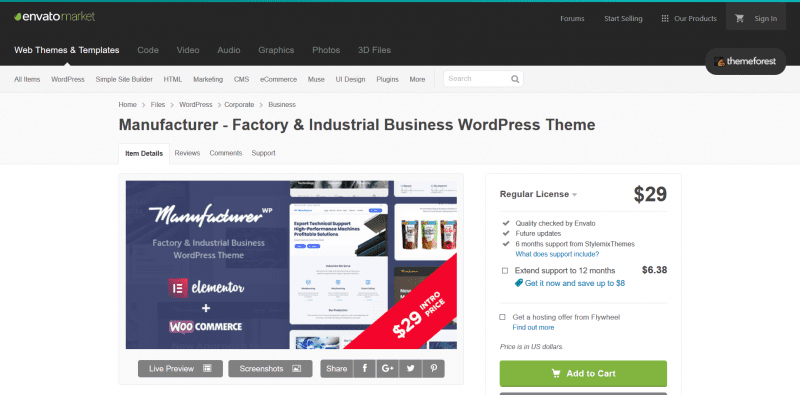Open the HTML category
The width and height of the screenshot is (800, 395).
[173, 80]
